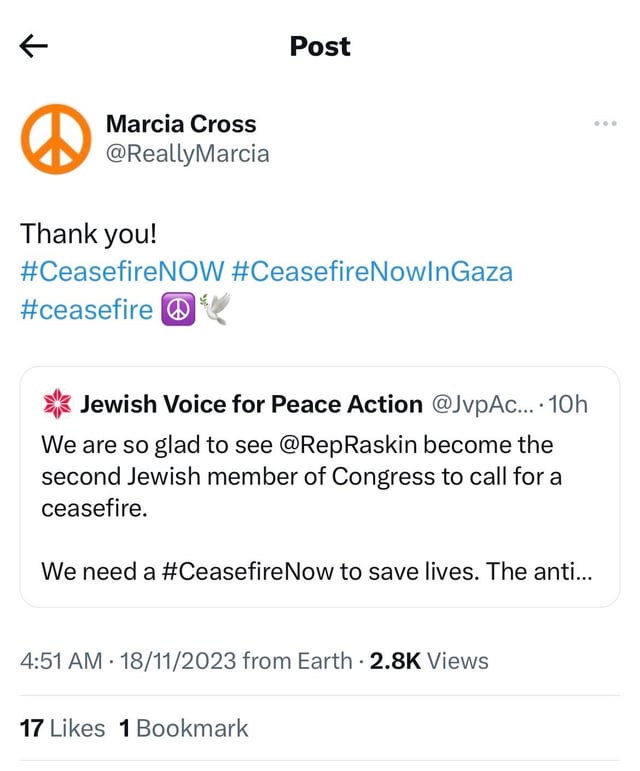Open Marcia Cross profile name
The width and height of the screenshot is (640, 771).
[x=181, y=124]
